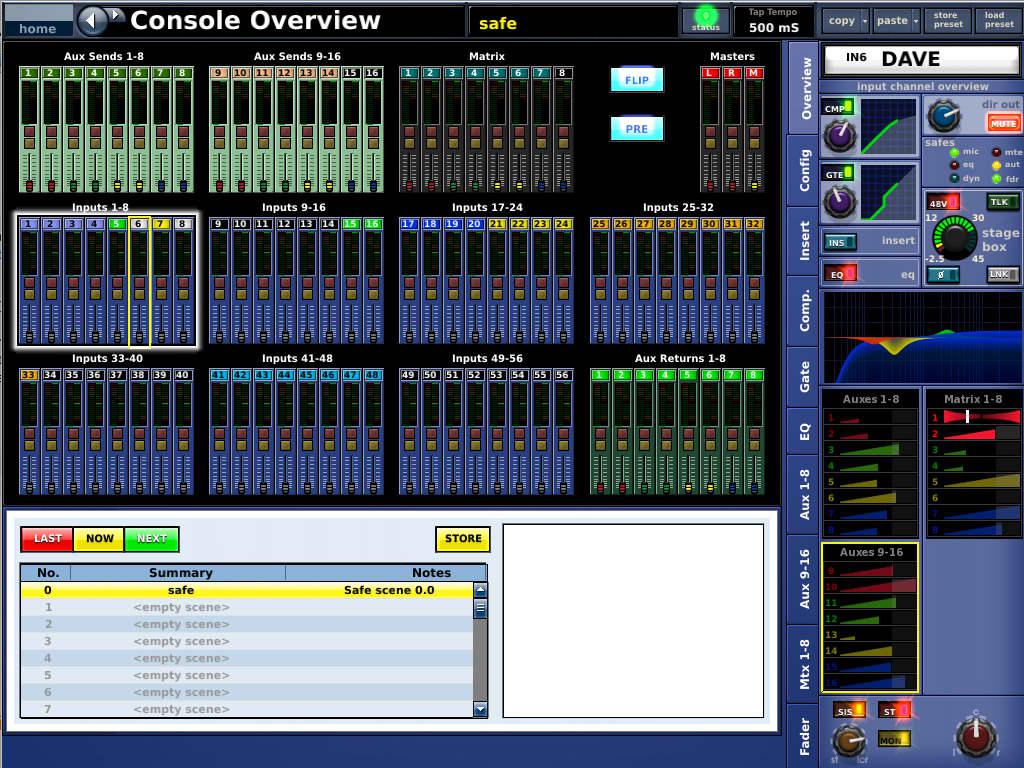Click the load preset button
This screenshot has height=768, width=1024.
999,20
